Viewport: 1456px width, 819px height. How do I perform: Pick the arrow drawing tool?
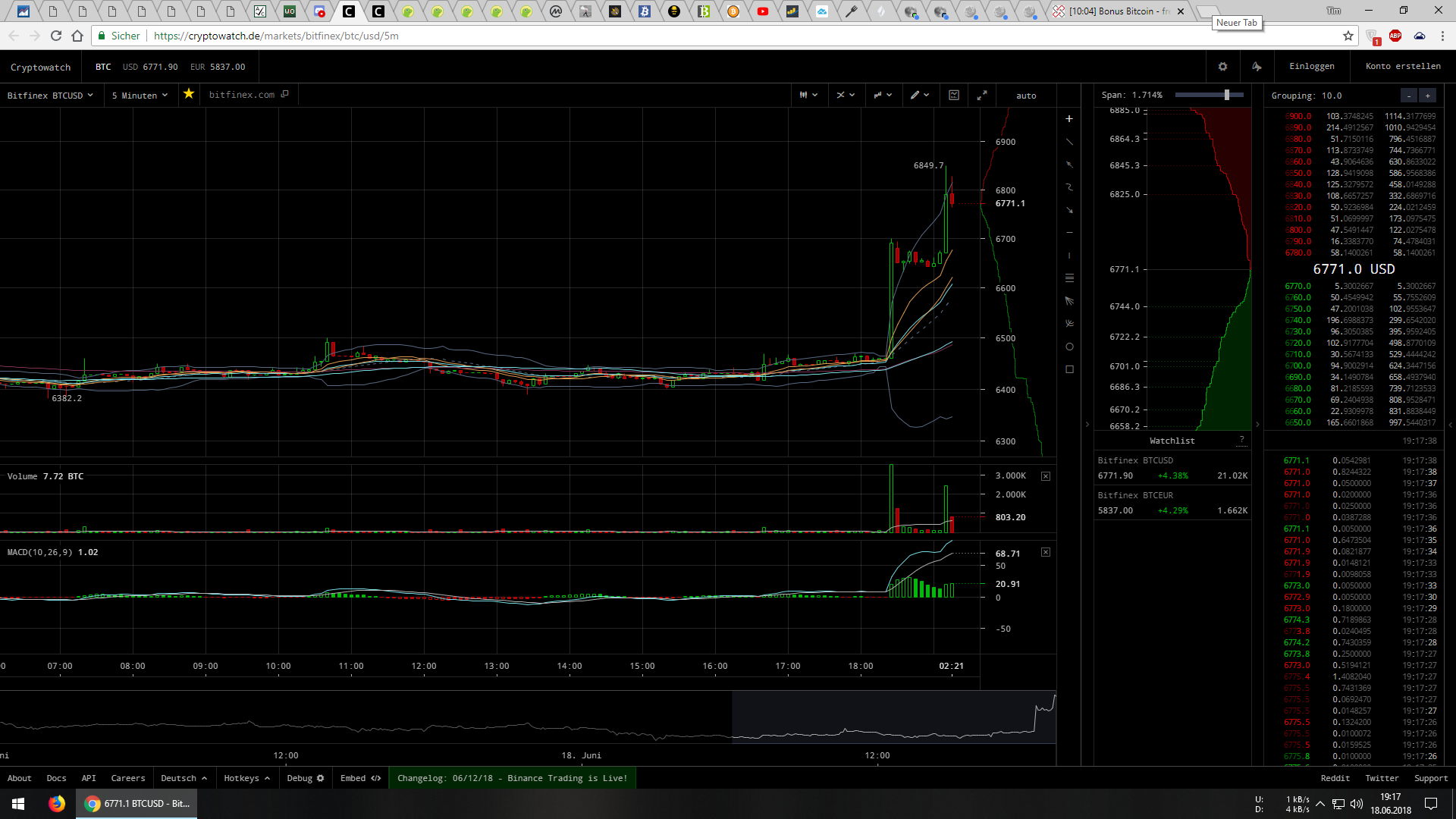[1069, 210]
